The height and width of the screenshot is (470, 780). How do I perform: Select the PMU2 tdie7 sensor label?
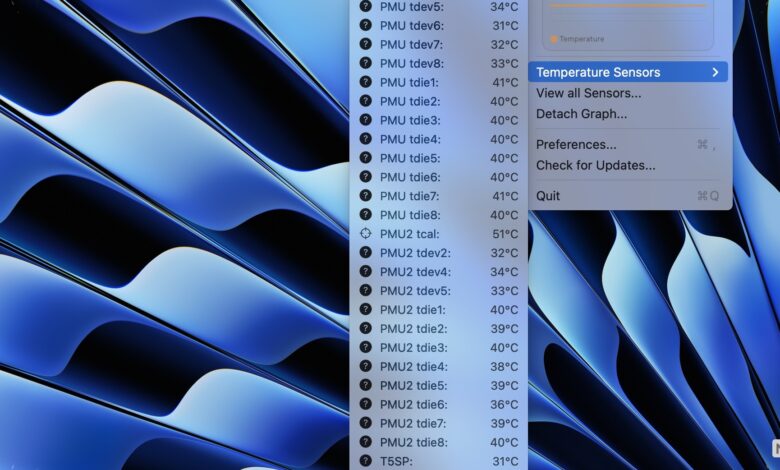(413, 423)
